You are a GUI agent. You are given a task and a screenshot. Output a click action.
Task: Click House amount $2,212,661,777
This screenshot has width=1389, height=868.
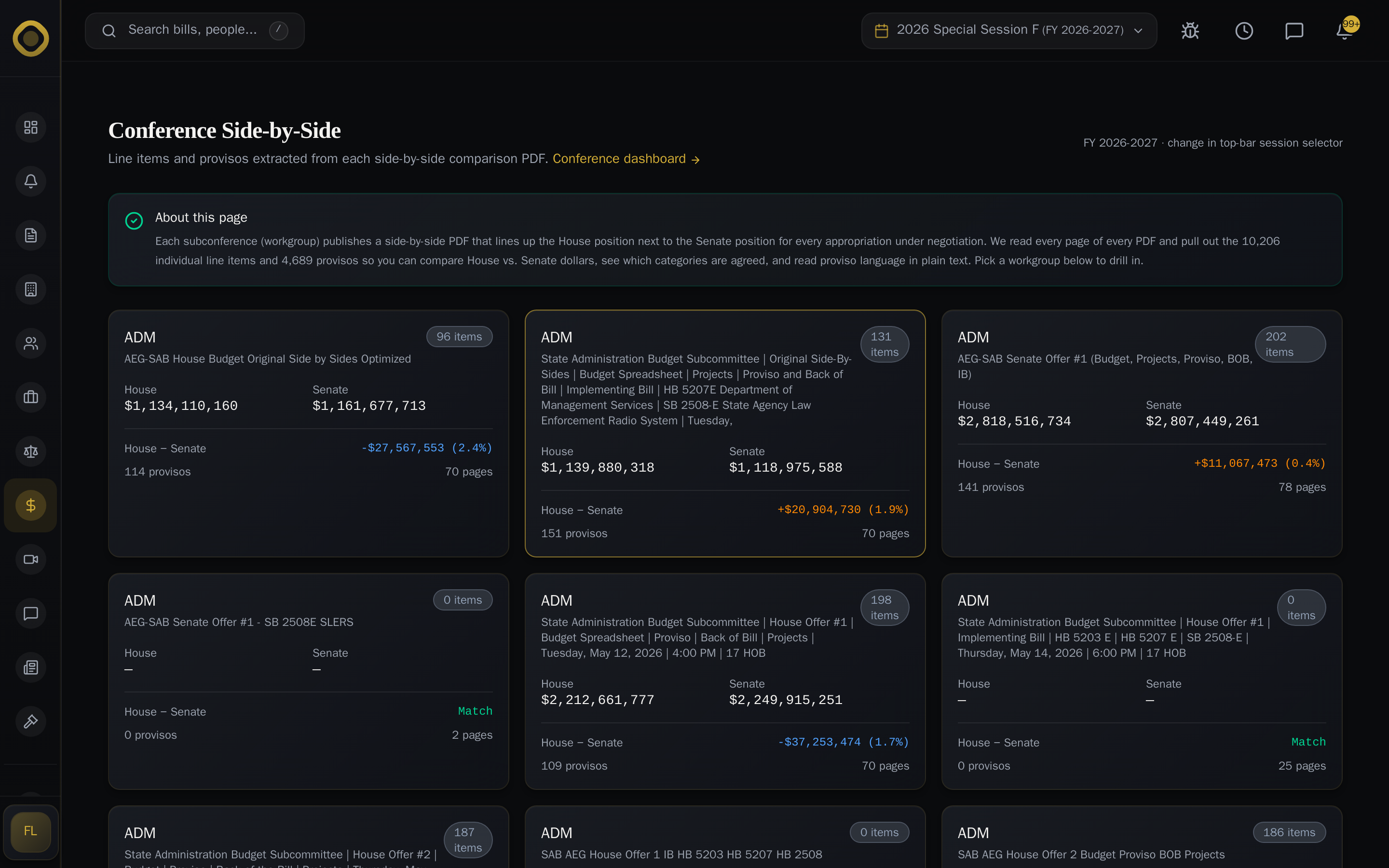pyautogui.click(x=598, y=700)
